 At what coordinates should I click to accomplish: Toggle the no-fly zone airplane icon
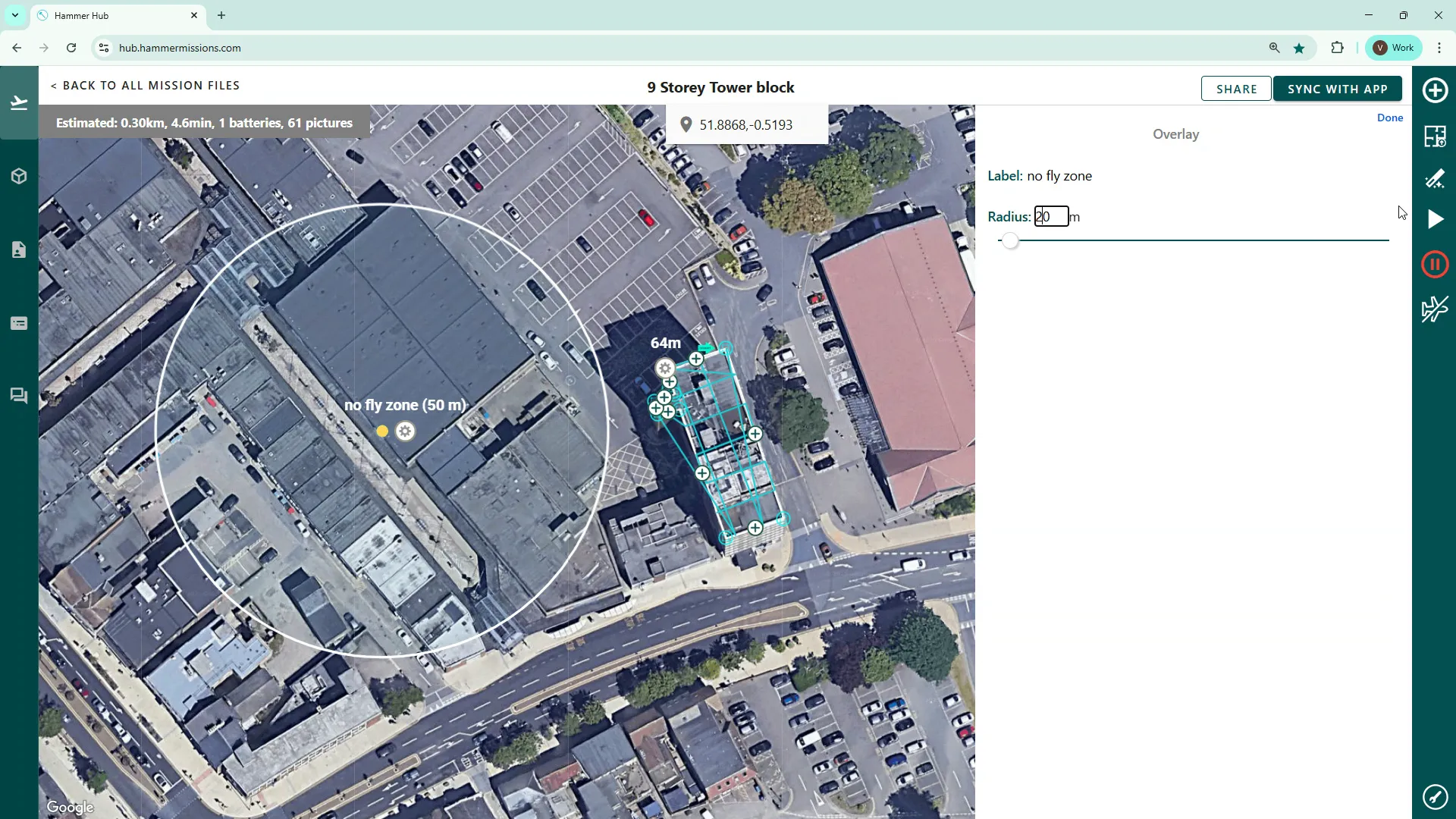pos(1435,309)
